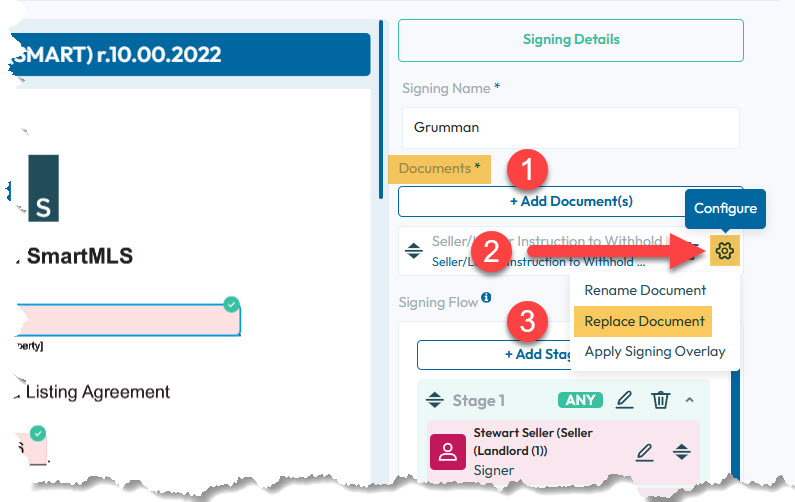Choose Replace Document in the configure menu
795x502 pixels.
coord(644,321)
